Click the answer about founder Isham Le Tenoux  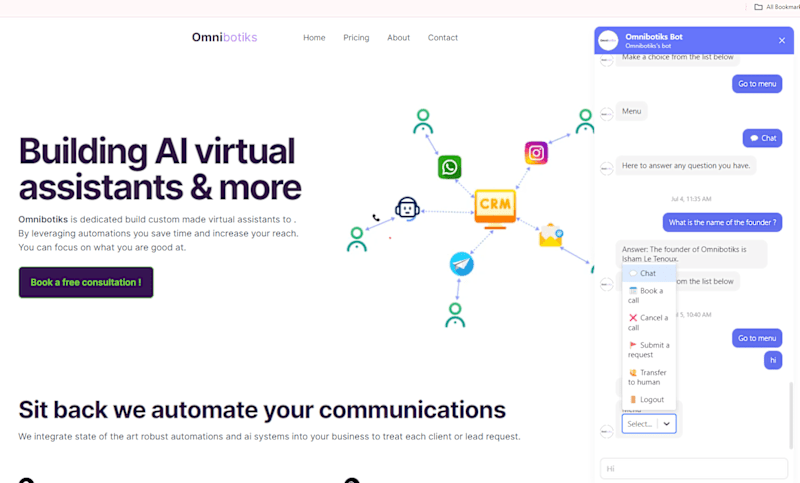point(691,254)
